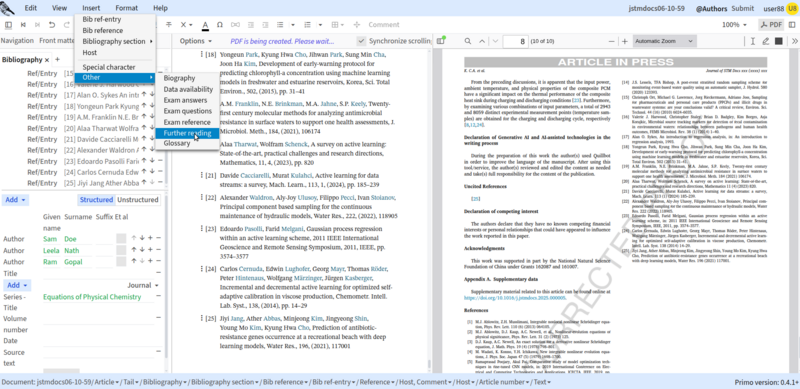Click Bibliography in the status bar breadcrumb
This screenshot has height=389, width=800.
(163, 382)
